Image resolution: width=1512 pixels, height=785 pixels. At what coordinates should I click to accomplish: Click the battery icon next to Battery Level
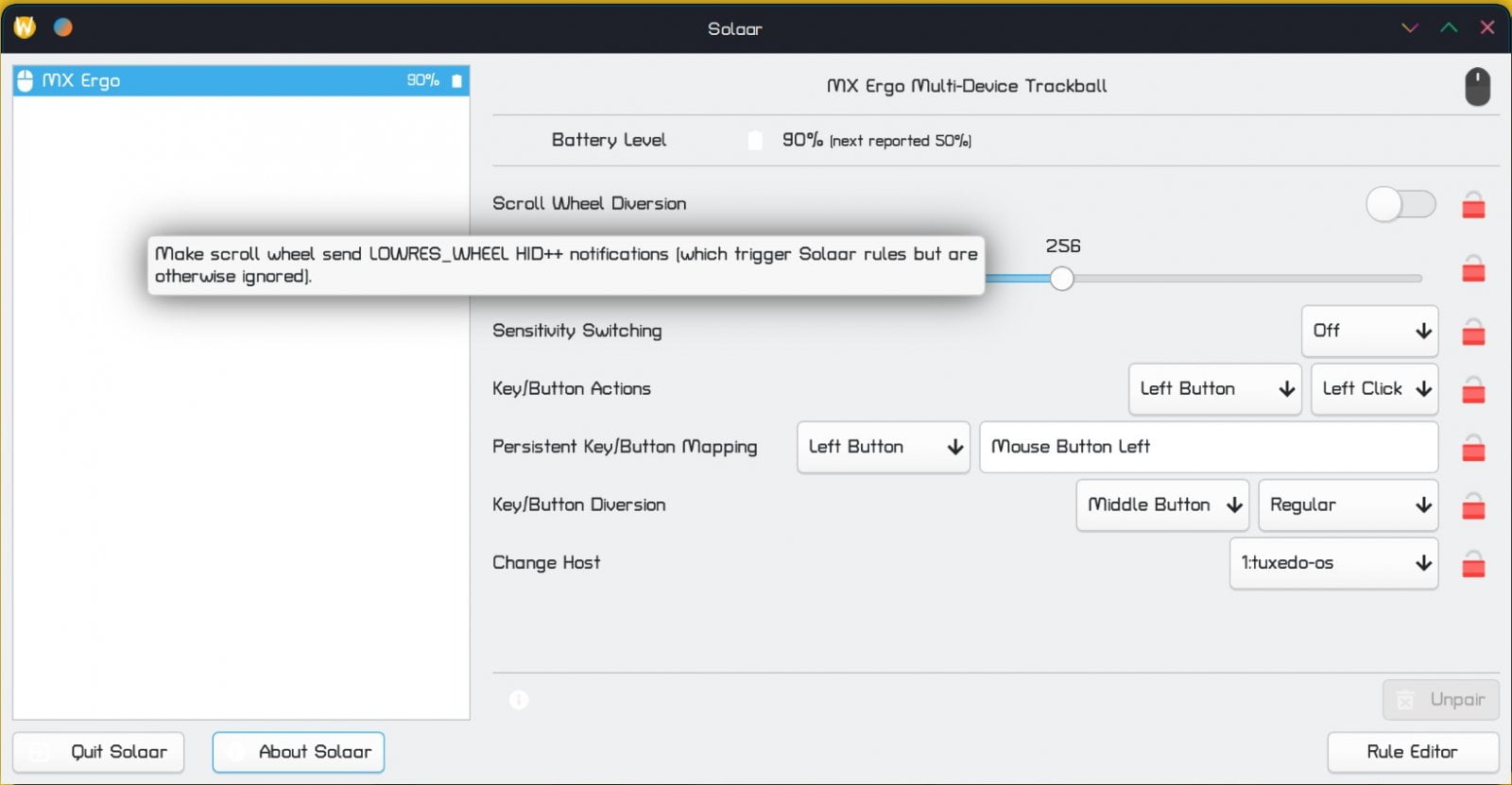(x=755, y=141)
